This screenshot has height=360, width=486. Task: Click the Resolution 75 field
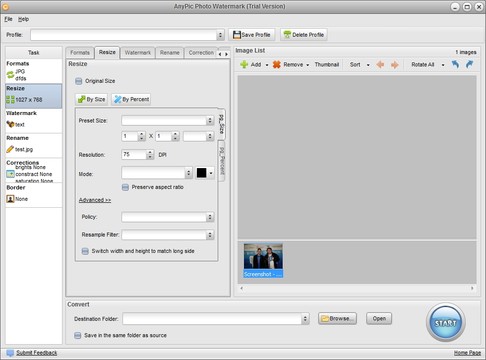click(134, 154)
